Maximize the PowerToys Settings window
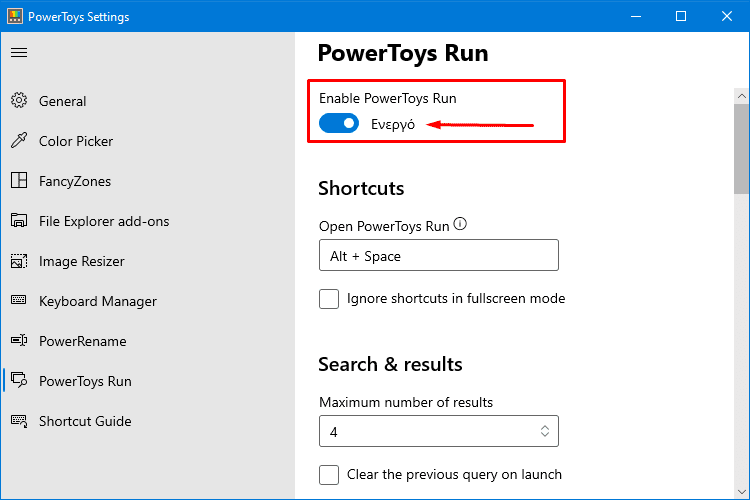Image resolution: width=750 pixels, height=500 pixels. click(x=681, y=16)
